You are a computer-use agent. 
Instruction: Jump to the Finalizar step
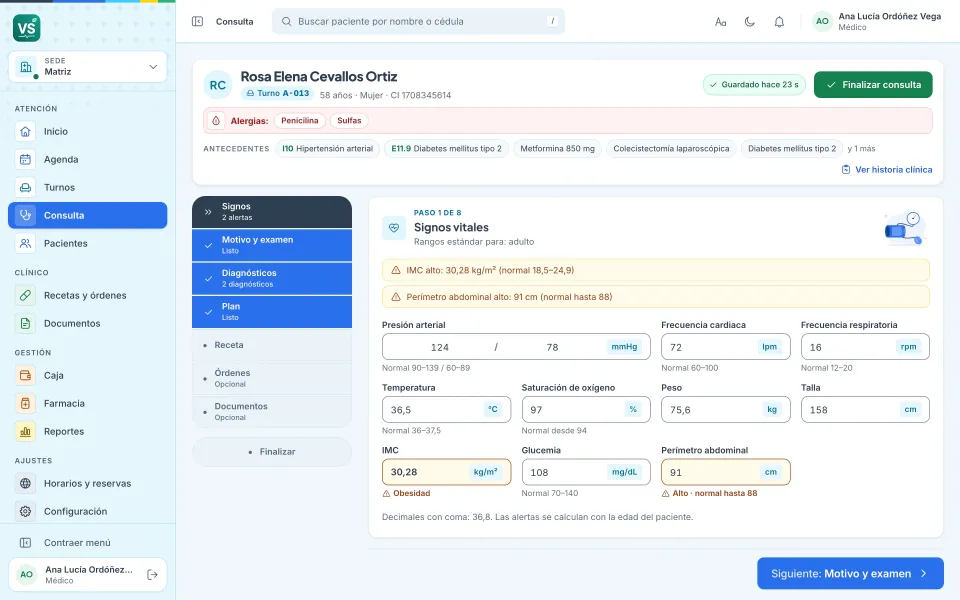point(272,452)
